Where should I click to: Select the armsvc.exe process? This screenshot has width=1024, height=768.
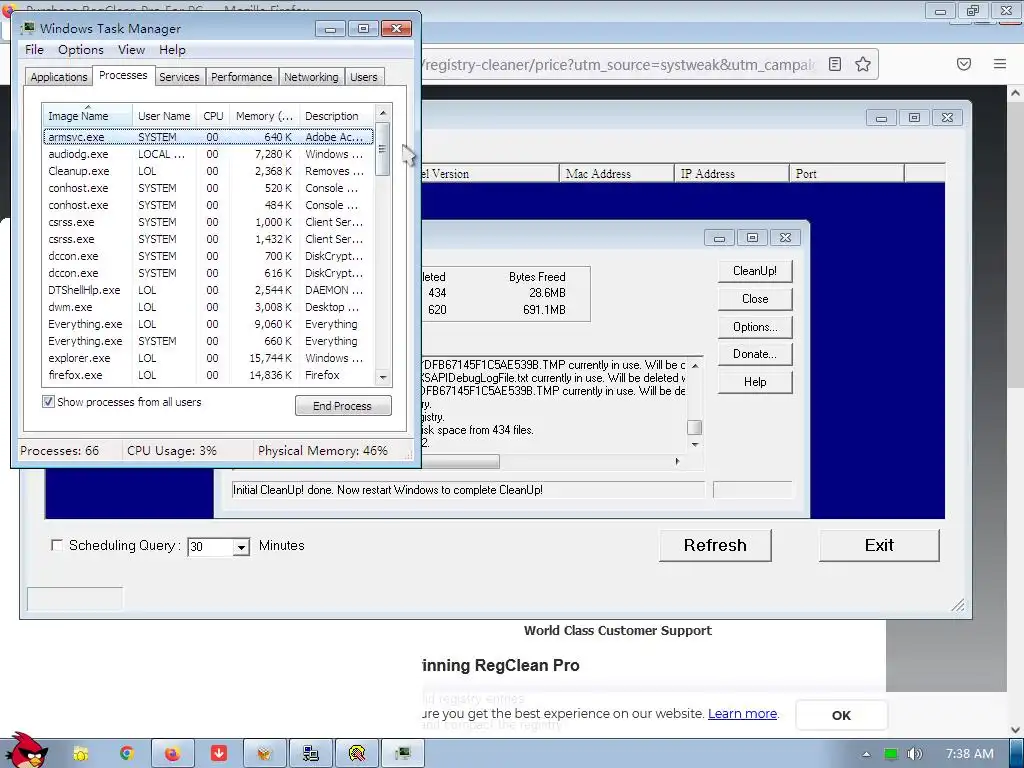click(208, 137)
